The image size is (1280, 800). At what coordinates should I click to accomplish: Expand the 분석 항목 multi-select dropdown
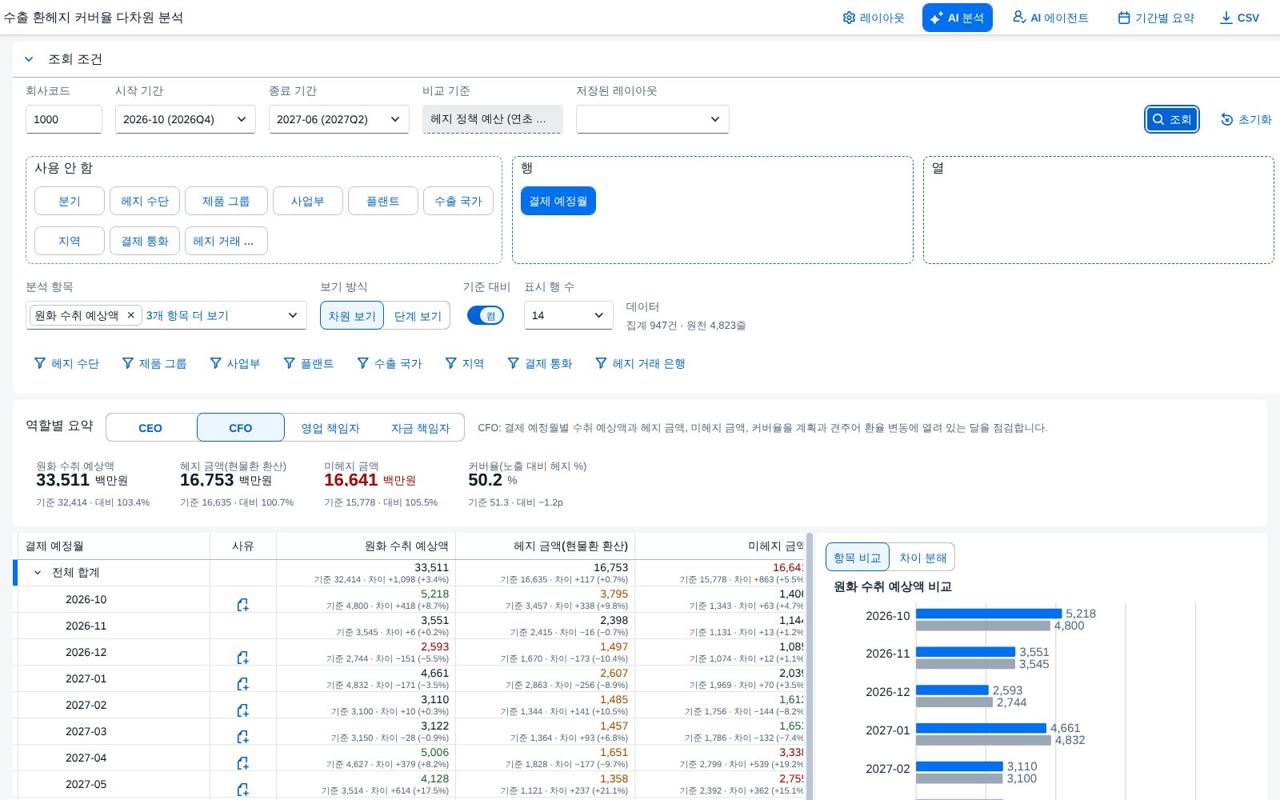tap(293, 315)
